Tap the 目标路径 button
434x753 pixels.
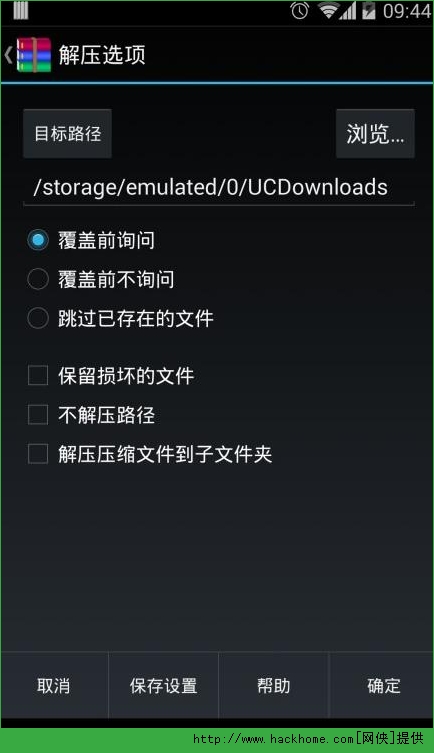(x=68, y=134)
